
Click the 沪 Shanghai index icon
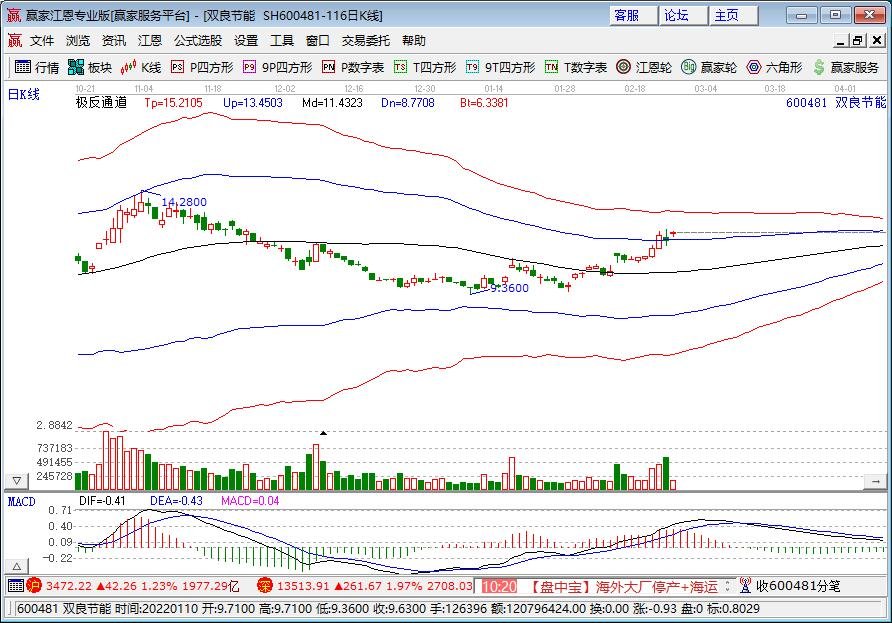(34, 585)
